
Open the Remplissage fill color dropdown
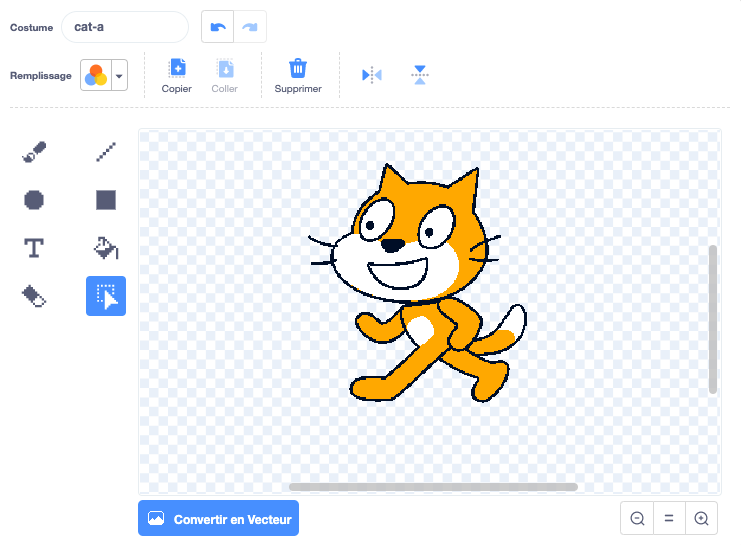point(104,75)
